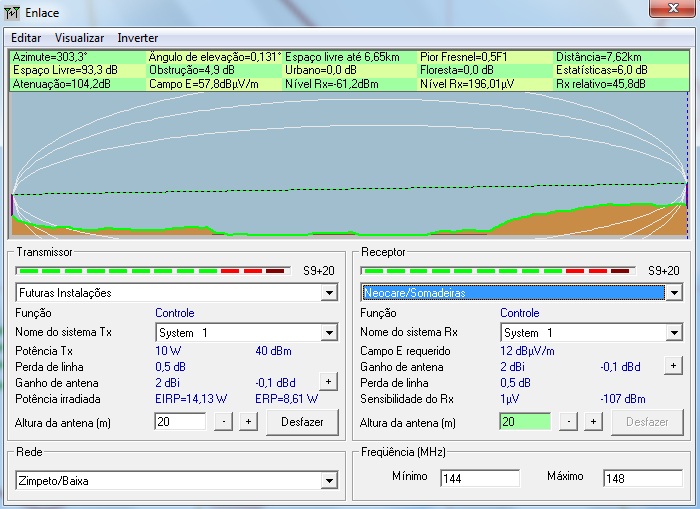This screenshot has height=509, width=700.
Task: Open the Visualizar menu
Action: point(79,37)
